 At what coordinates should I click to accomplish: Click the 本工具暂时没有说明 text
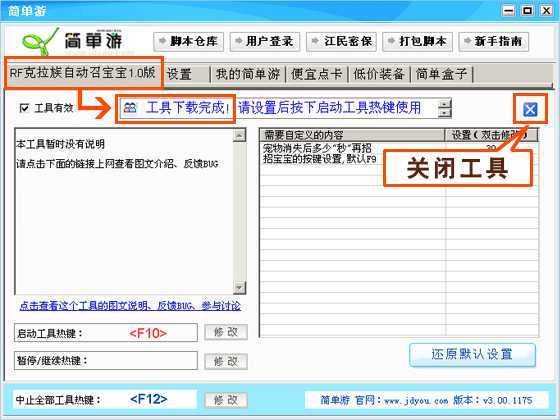point(60,144)
